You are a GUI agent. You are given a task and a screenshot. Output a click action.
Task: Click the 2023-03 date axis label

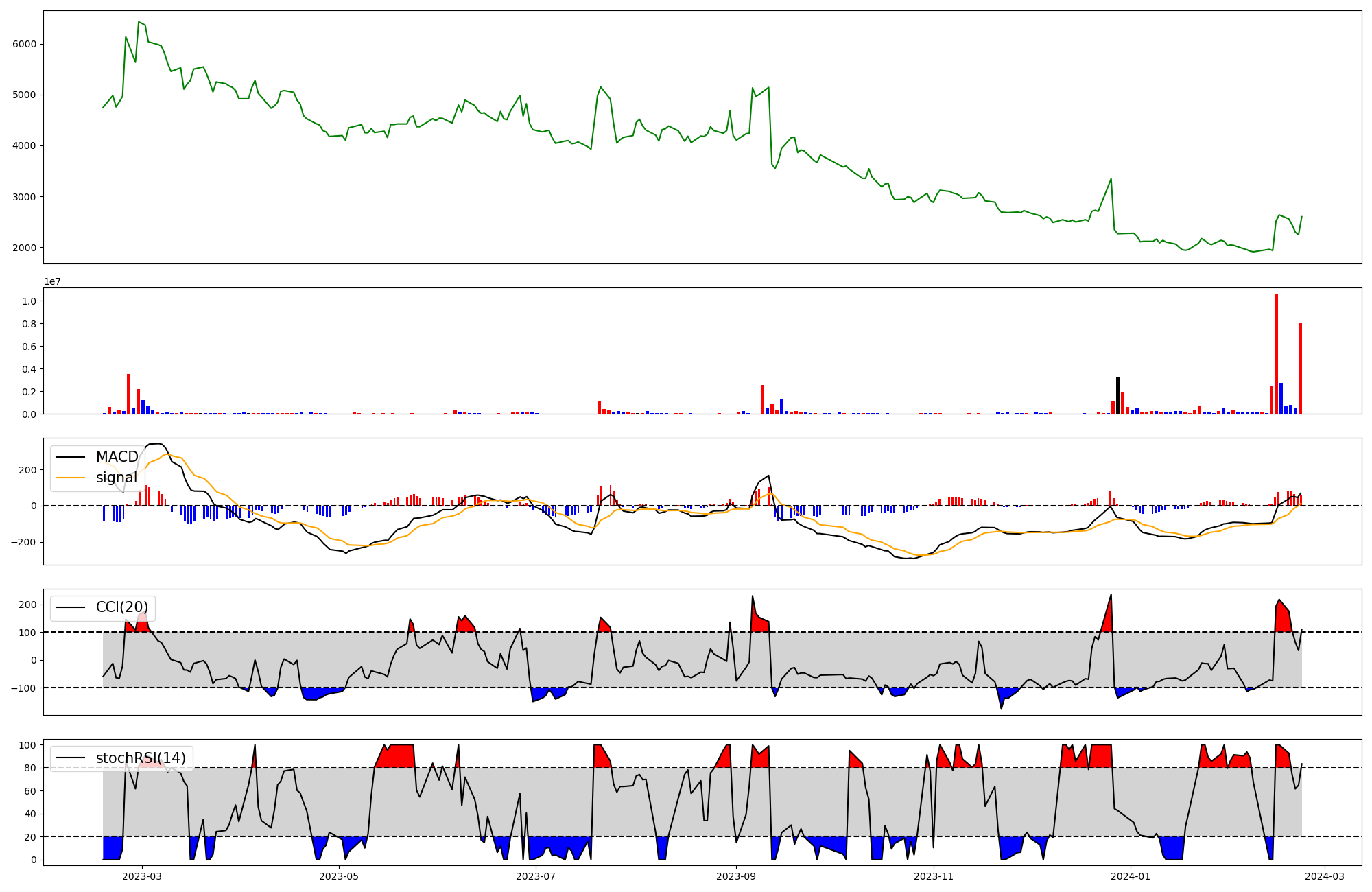(142, 876)
